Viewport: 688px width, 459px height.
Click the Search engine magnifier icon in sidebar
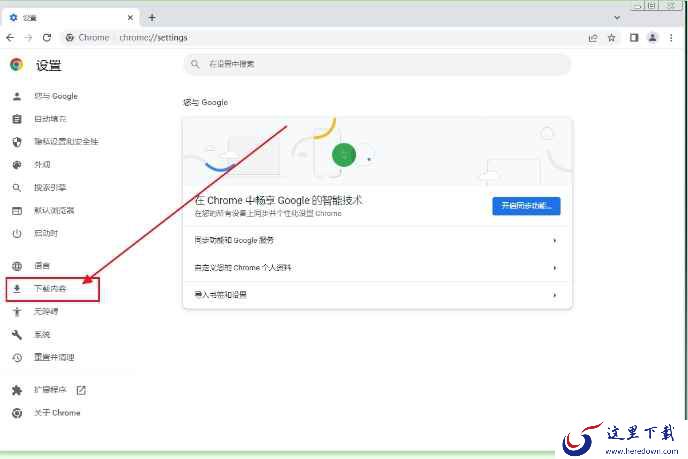(x=17, y=188)
